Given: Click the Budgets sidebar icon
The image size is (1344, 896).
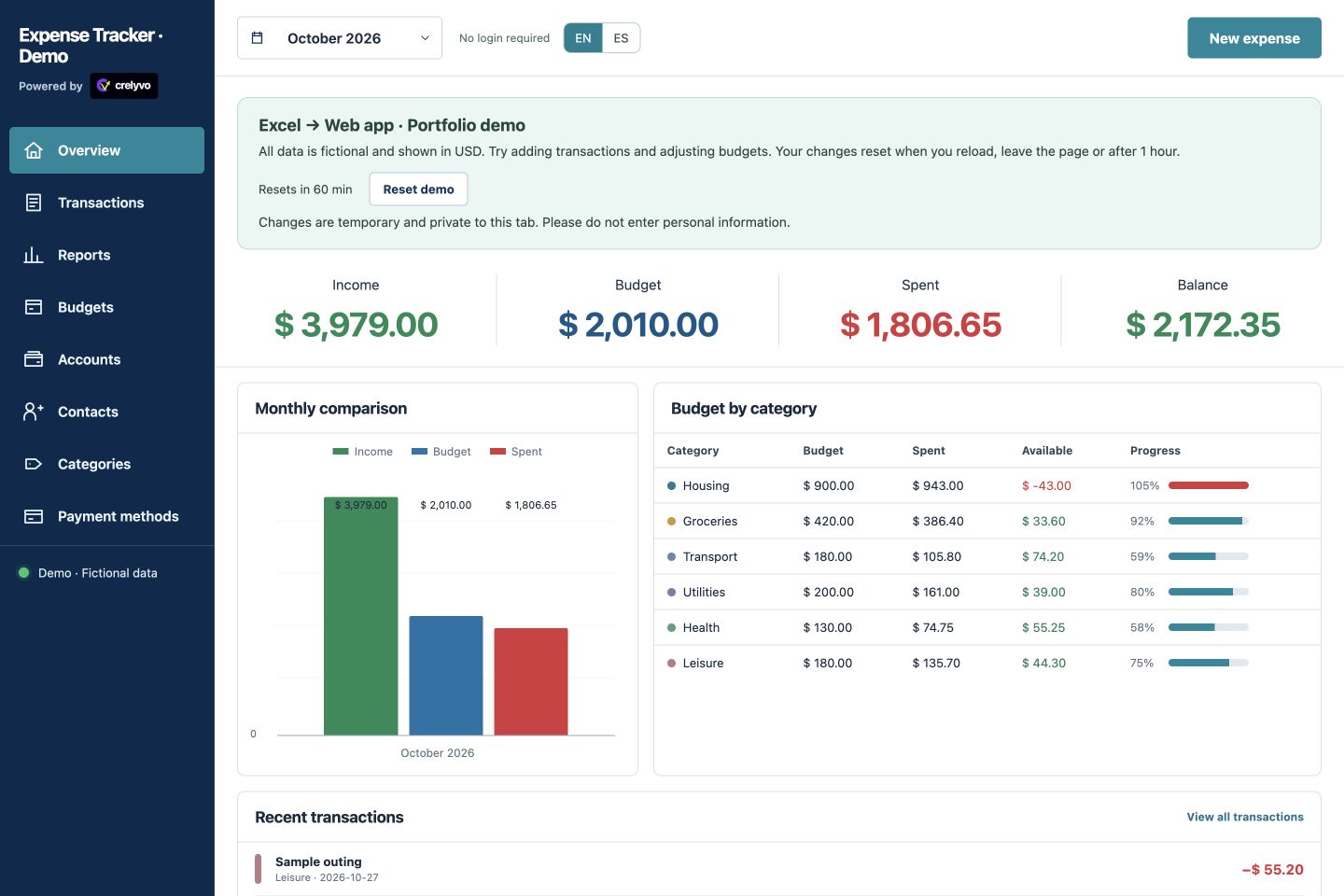Looking at the screenshot, I should [34, 307].
